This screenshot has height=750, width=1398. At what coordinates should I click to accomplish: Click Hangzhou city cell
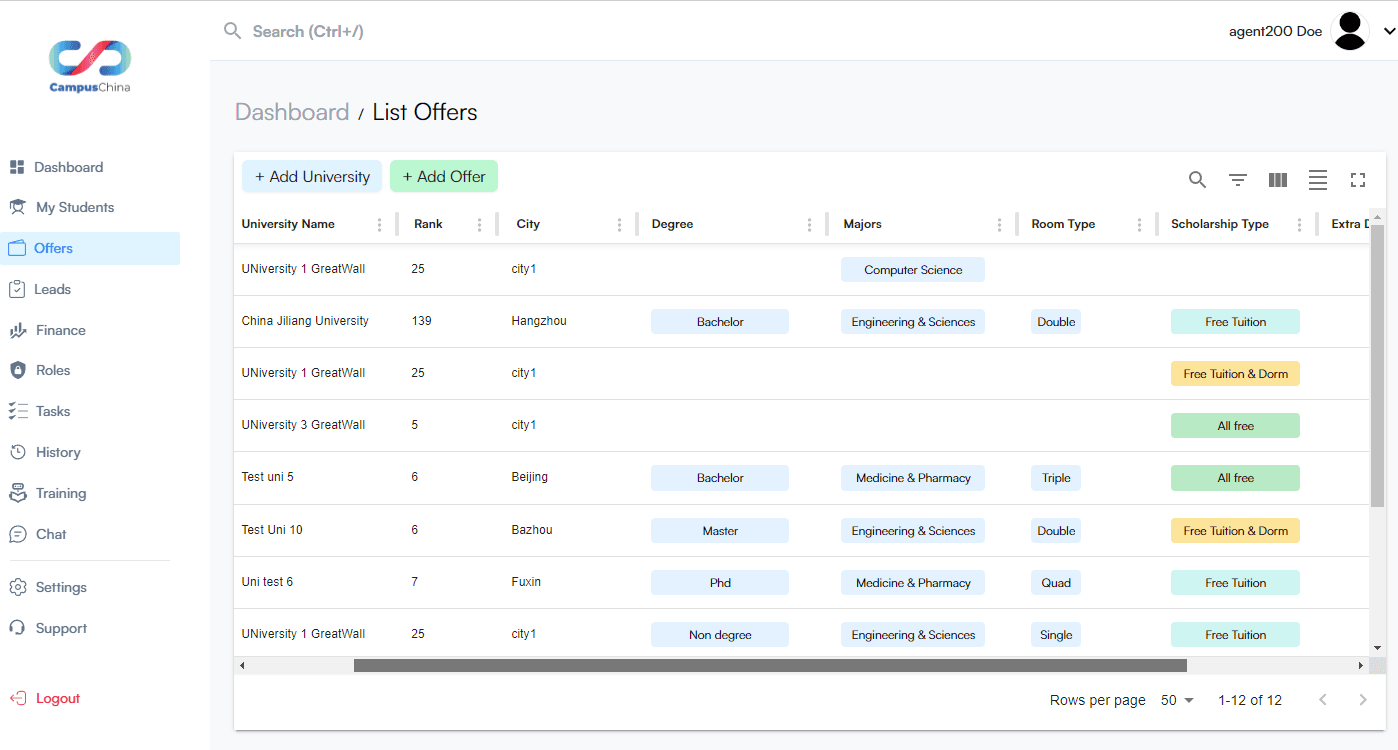pos(539,321)
